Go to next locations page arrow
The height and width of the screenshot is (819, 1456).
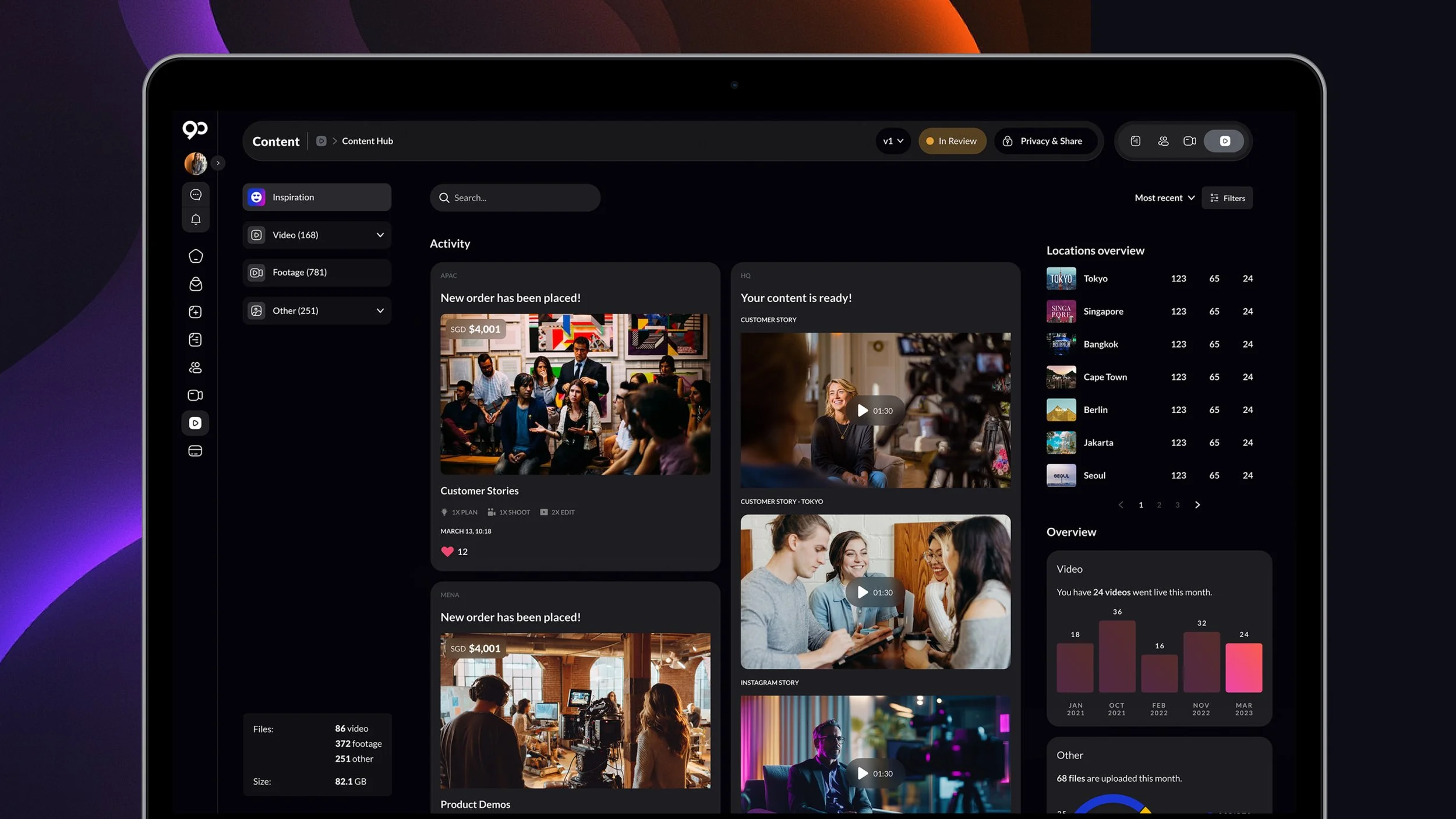(1197, 505)
